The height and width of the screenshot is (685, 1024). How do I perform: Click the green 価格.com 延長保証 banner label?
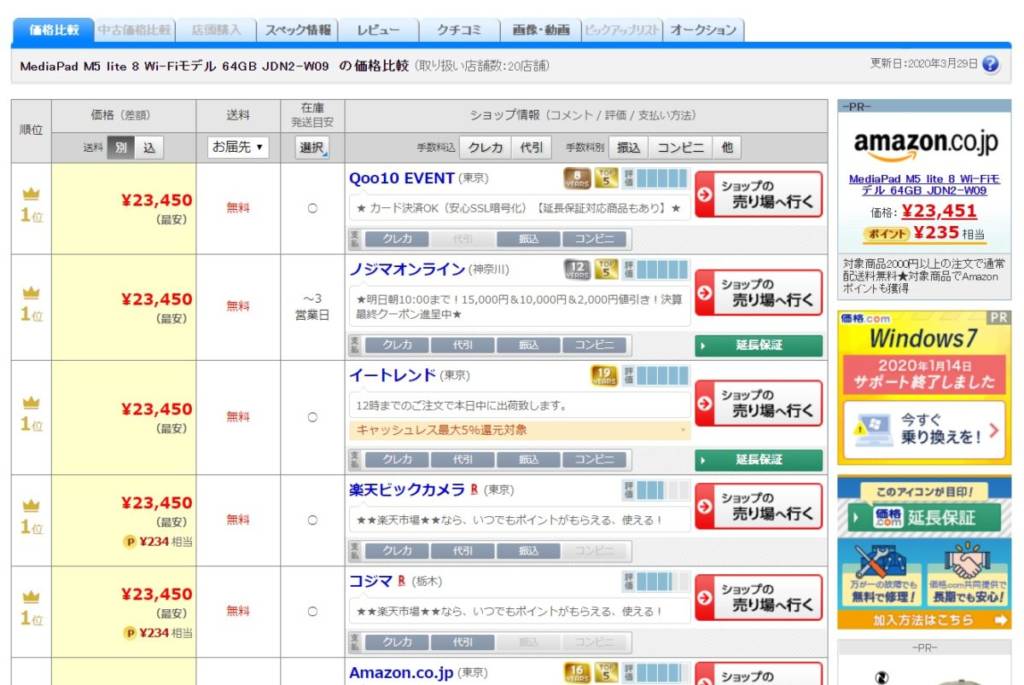tap(924, 517)
